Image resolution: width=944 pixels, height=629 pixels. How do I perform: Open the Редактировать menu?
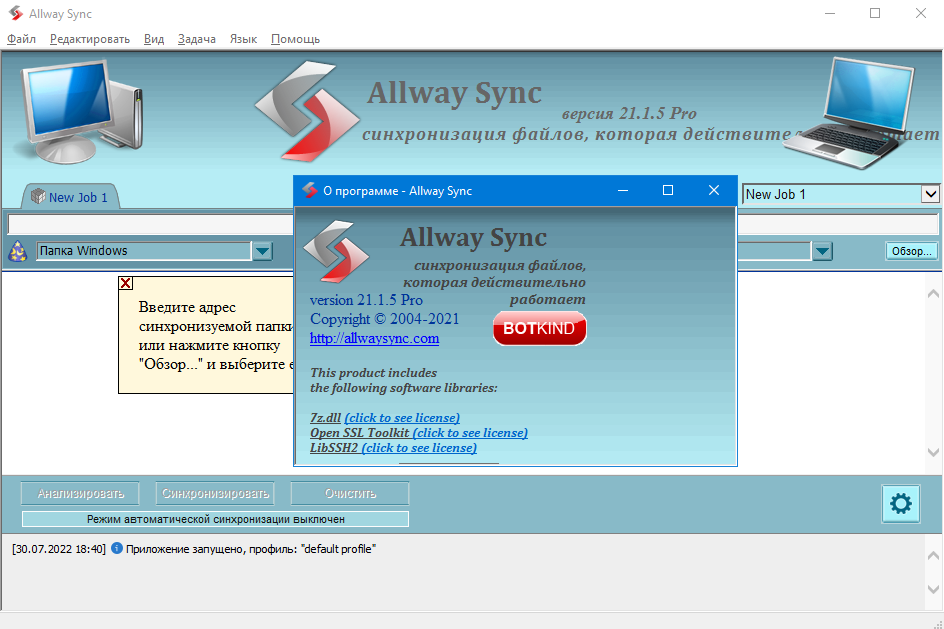(90, 39)
